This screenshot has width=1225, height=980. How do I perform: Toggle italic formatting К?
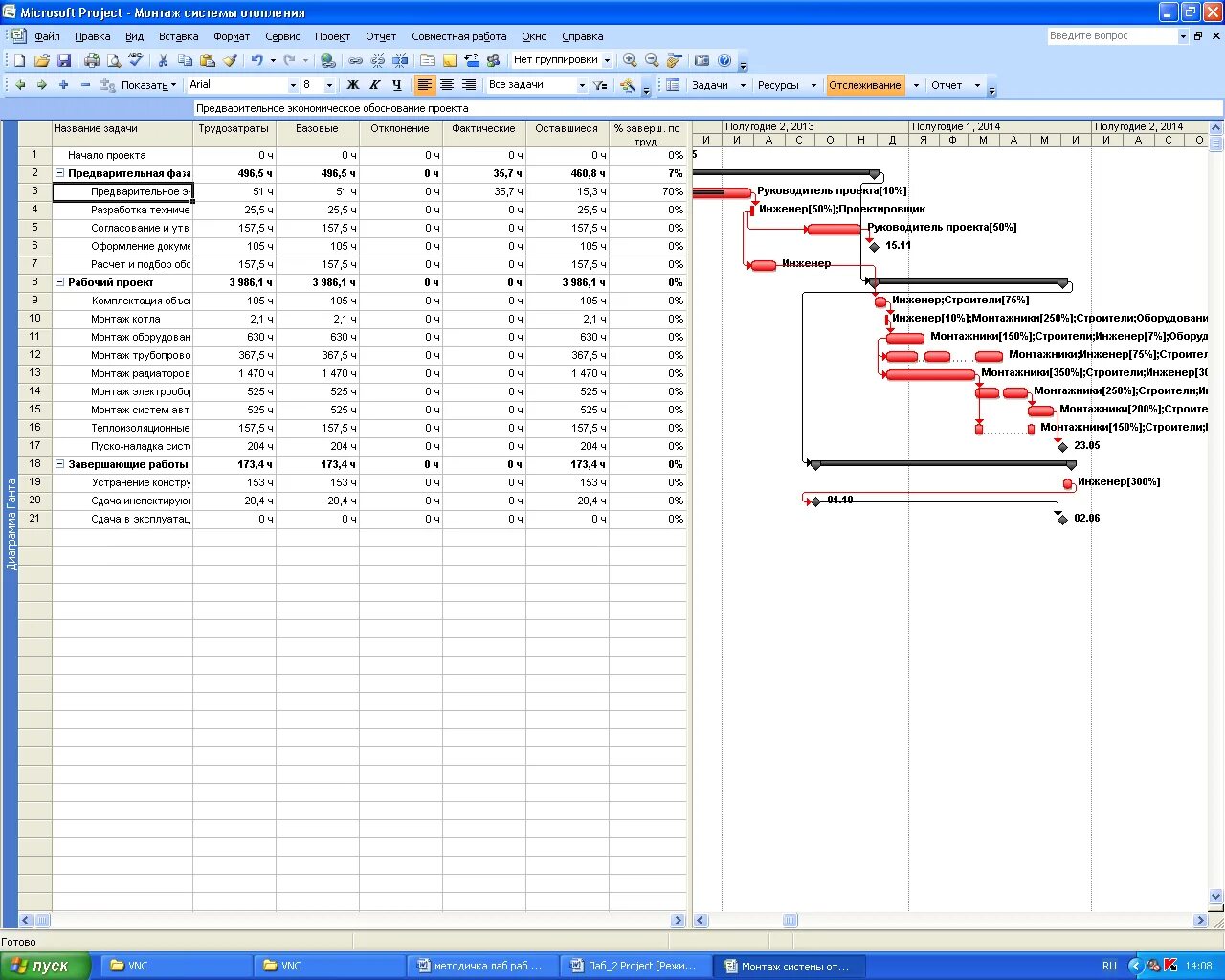click(x=375, y=85)
